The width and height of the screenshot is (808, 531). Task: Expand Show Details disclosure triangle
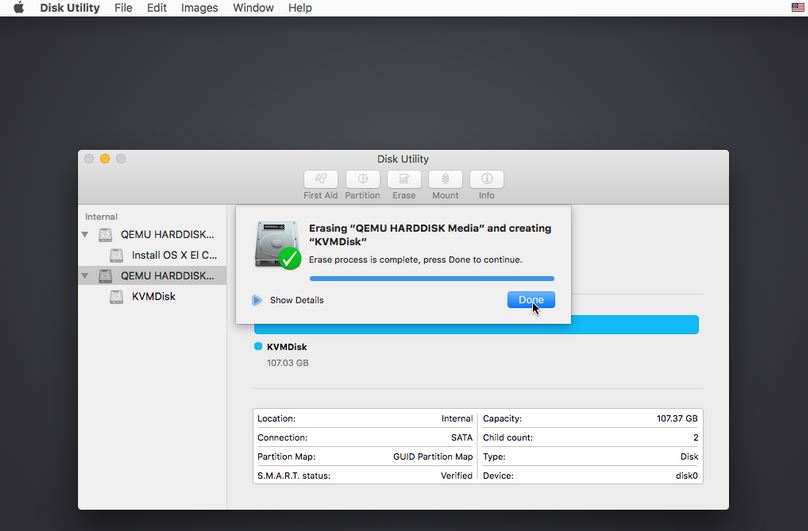(x=257, y=300)
